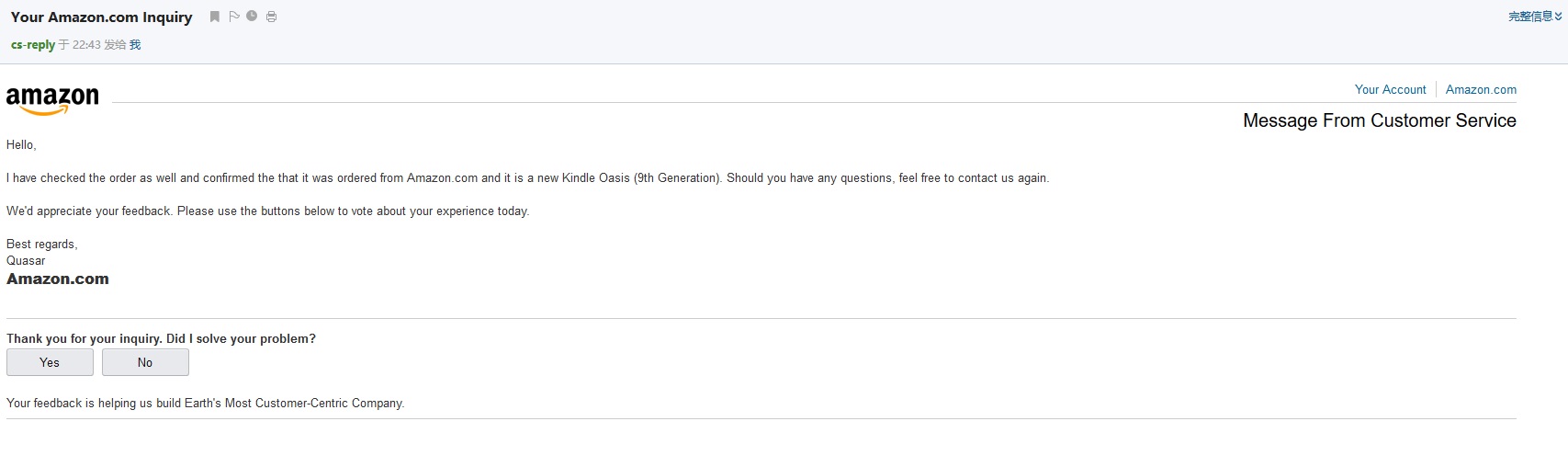Click the Amazon logo in the email
This screenshot has width=1568, height=467.
click(x=52, y=100)
